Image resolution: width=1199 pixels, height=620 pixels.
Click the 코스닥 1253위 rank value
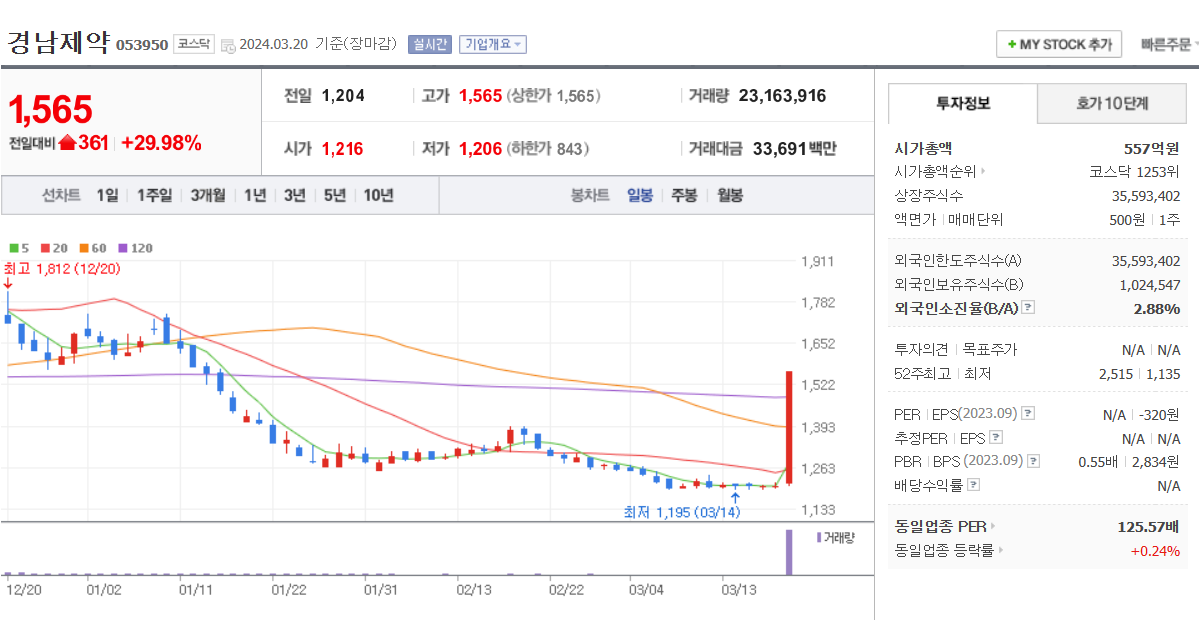click(x=1135, y=171)
